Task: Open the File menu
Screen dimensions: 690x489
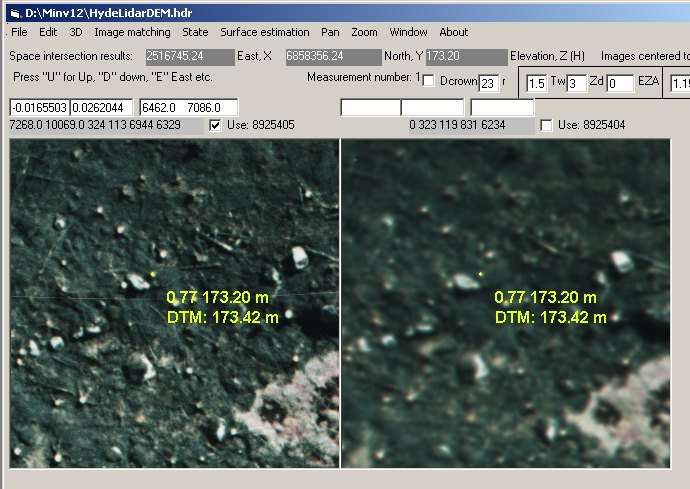Action: (x=20, y=32)
